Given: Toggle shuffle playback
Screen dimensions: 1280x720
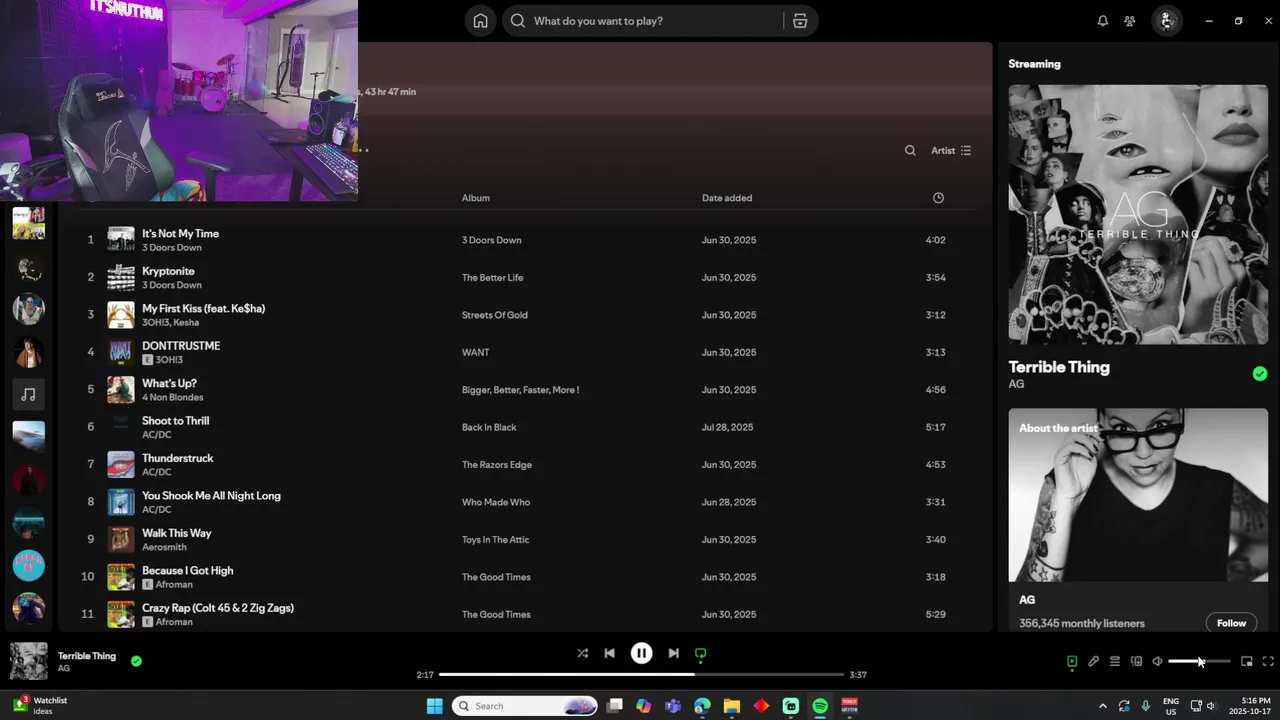Looking at the screenshot, I should click(582, 653).
